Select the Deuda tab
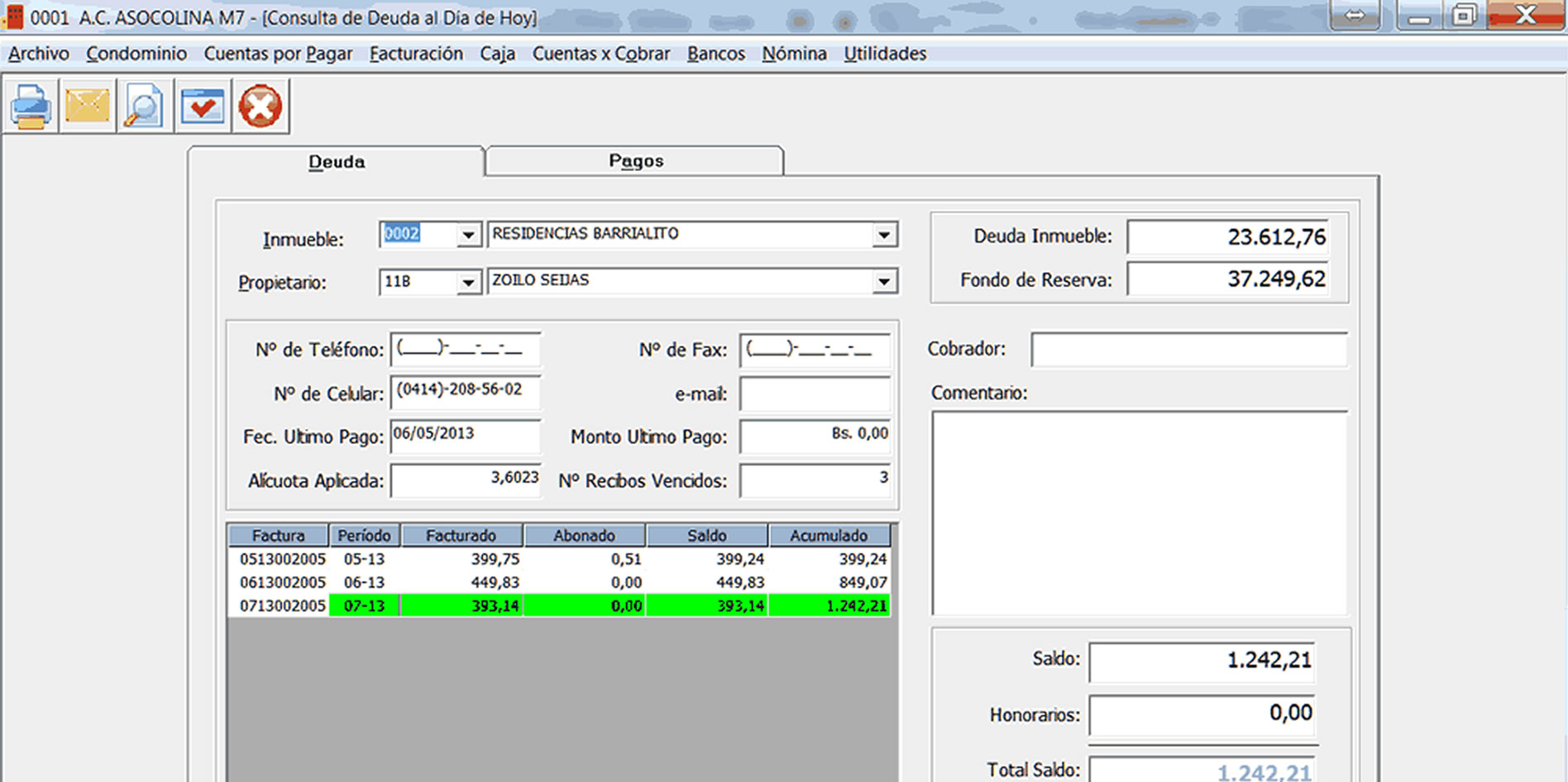Viewport: 1568px width, 782px height. (x=337, y=162)
